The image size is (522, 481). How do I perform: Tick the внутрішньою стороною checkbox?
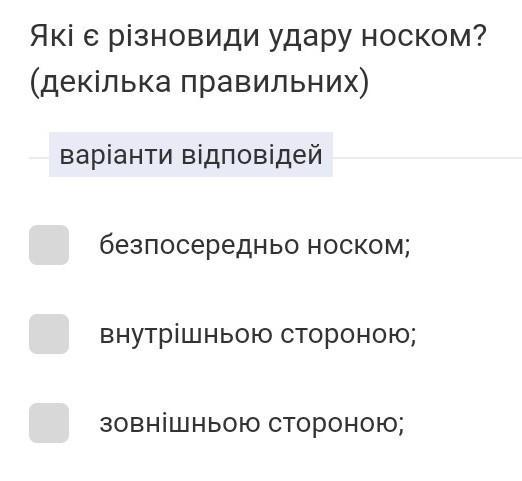click(49, 334)
